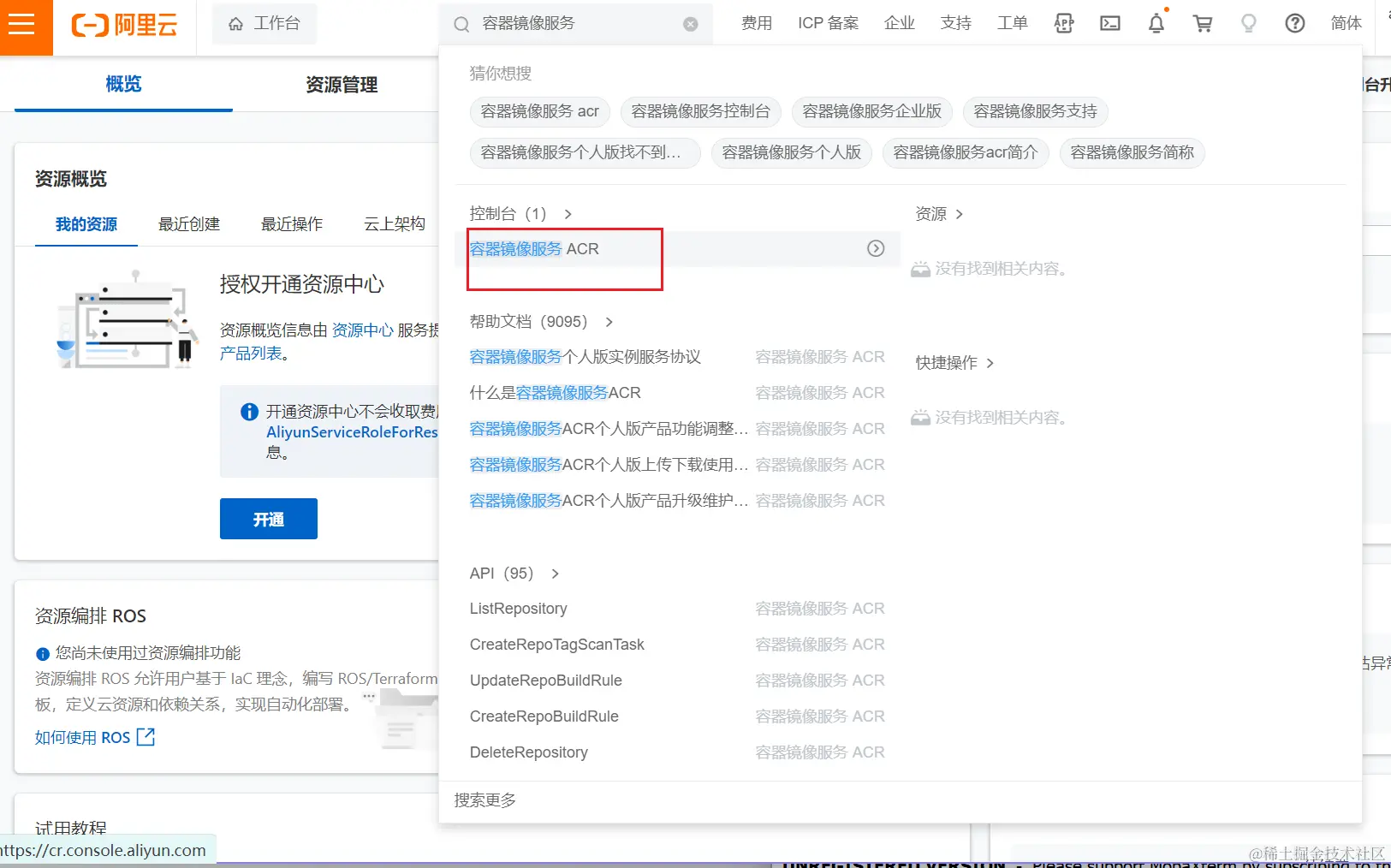Select the 我的资源 tab

[86, 224]
